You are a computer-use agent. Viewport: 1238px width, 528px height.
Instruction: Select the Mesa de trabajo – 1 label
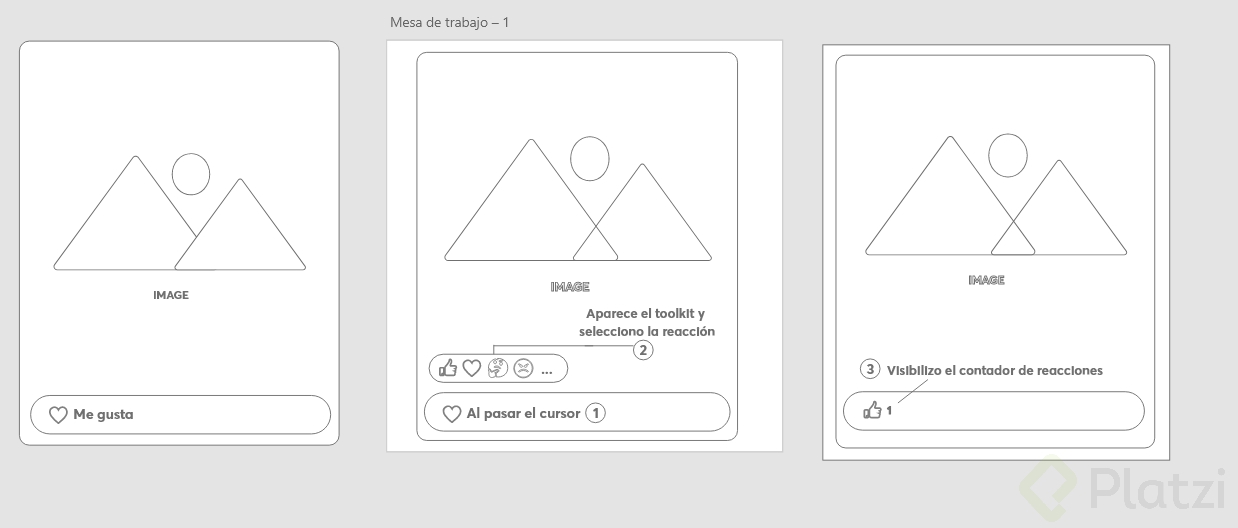point(450,22)
